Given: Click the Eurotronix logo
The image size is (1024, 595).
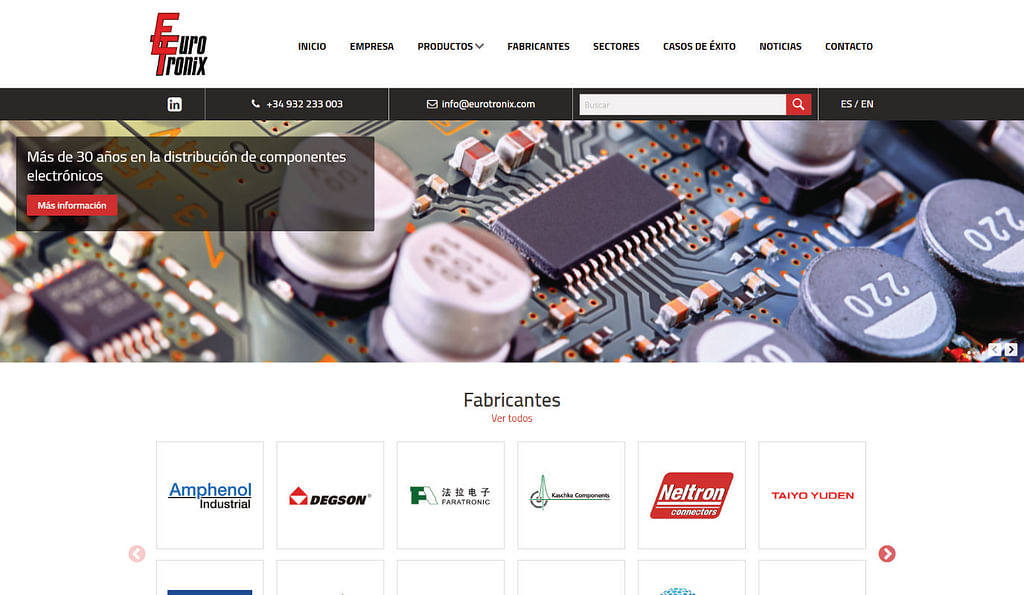Looking at the screenshot, I should click(178, 45).
